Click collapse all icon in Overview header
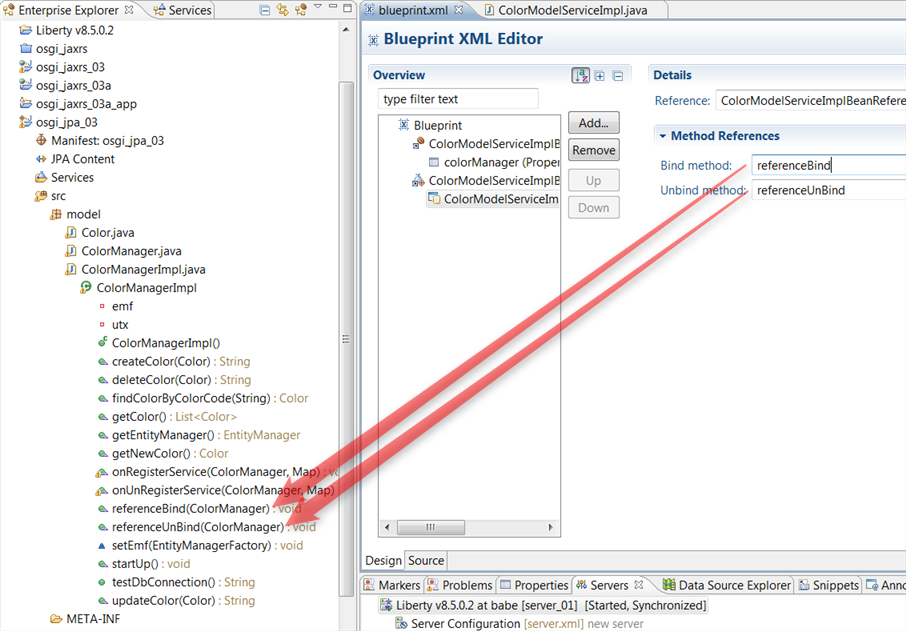Image resolution: width=906 pixels, height=631 pixels. point(618,75)
